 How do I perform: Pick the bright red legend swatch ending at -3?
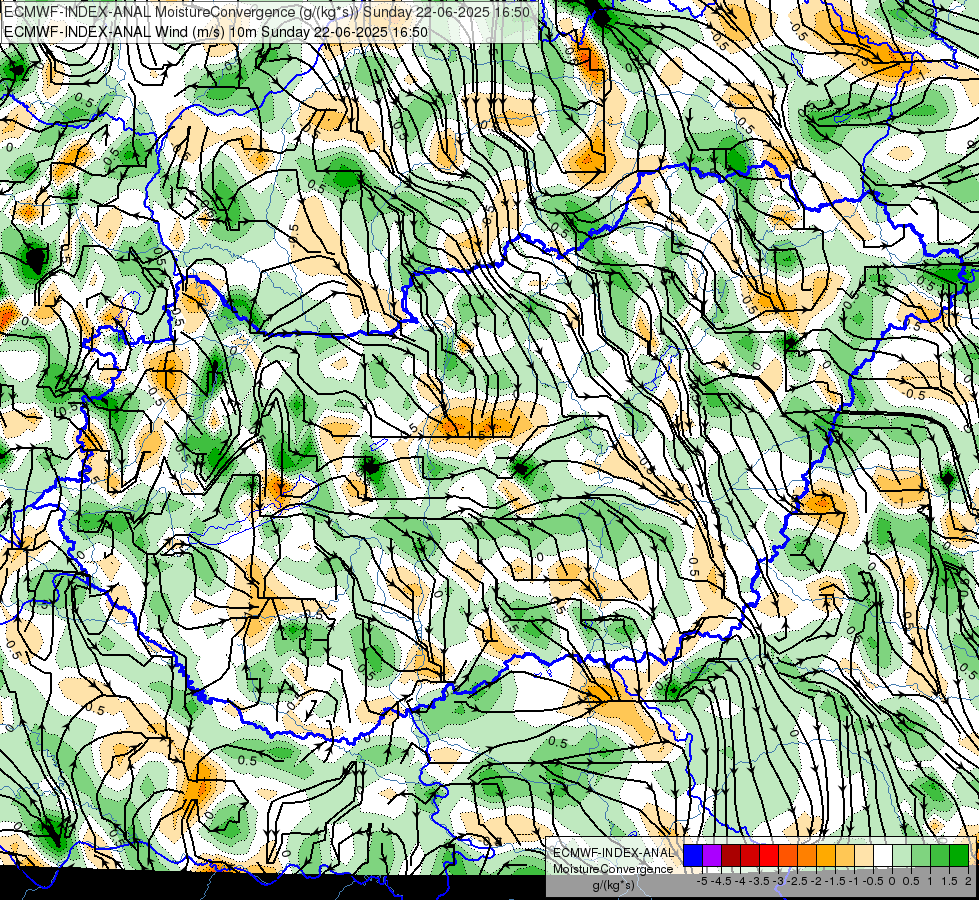pyautogui.click(x=769, y=856)
